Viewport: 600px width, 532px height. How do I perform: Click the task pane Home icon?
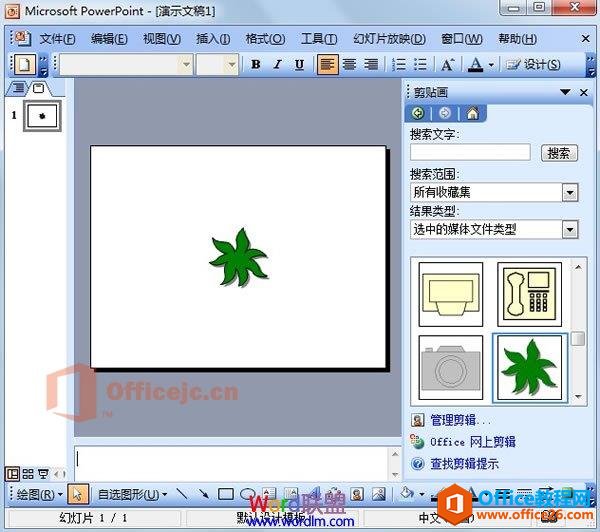pos(473,113)
